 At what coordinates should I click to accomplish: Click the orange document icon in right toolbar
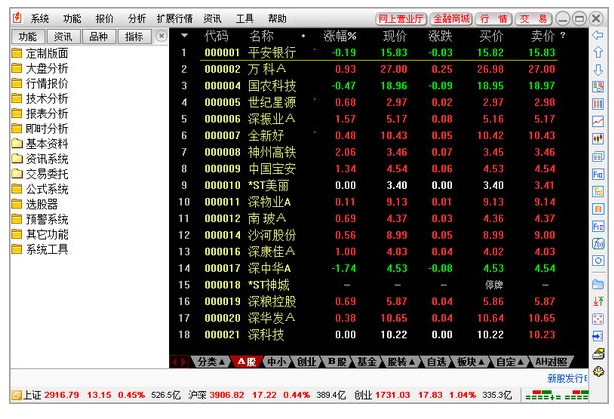pos(598,209)
